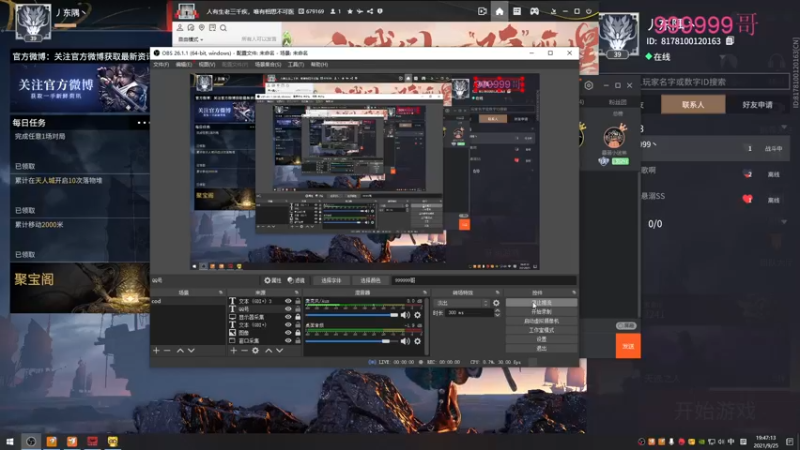This screenshot has height=450, width=800.
Task: Click the gamepad icon in streaming client
Action: [x=534, y=11]
